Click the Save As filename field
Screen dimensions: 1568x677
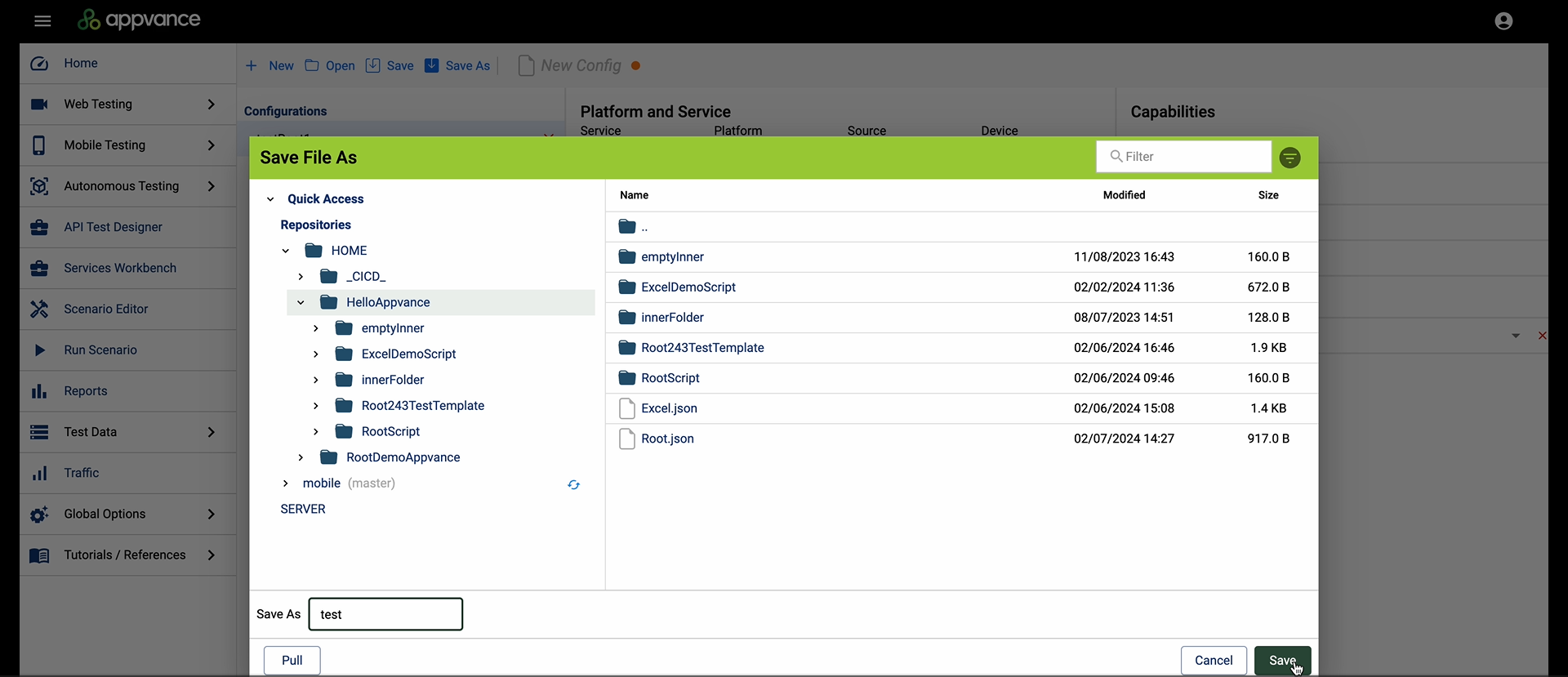(385, 614)
